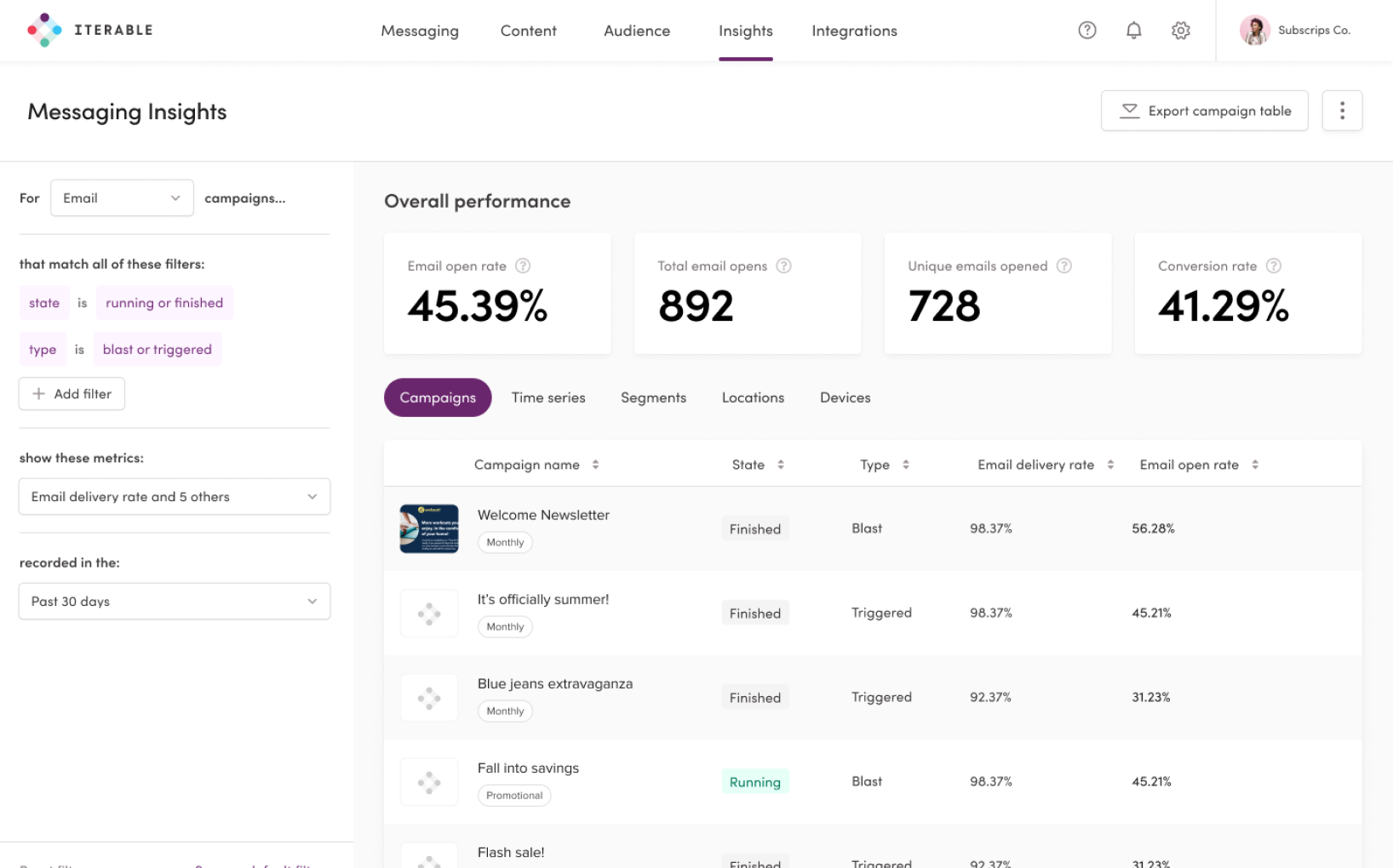
Task: Click info icon next to Email open rate
Action: point(523,266)
